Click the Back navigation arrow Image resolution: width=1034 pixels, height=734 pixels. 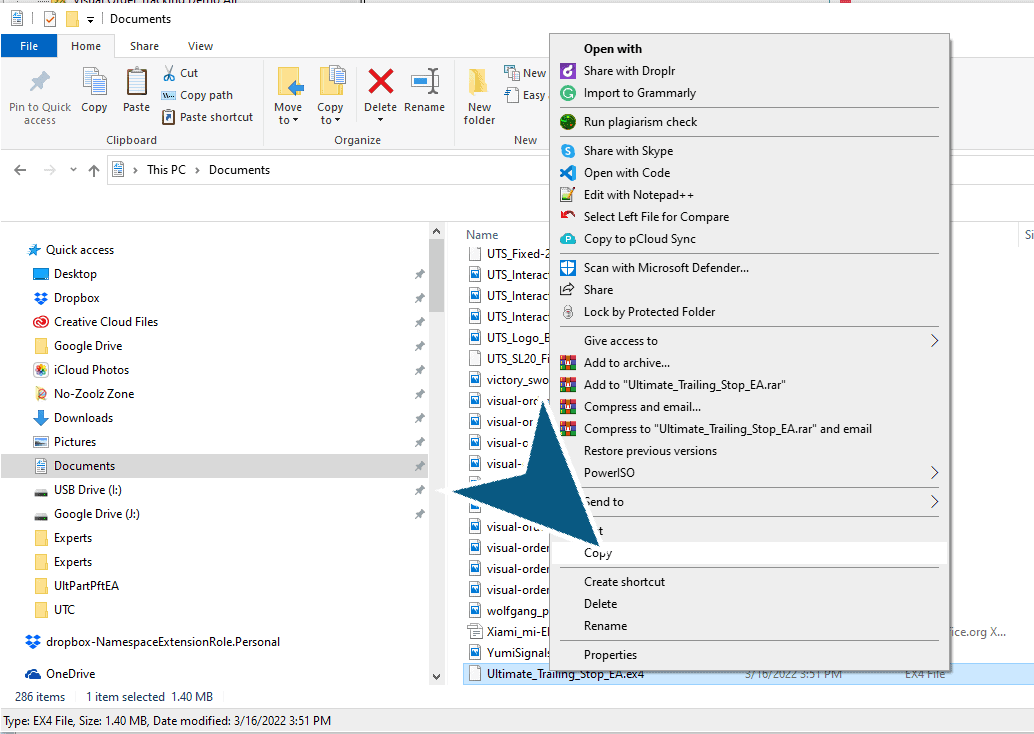click(20, 170)
